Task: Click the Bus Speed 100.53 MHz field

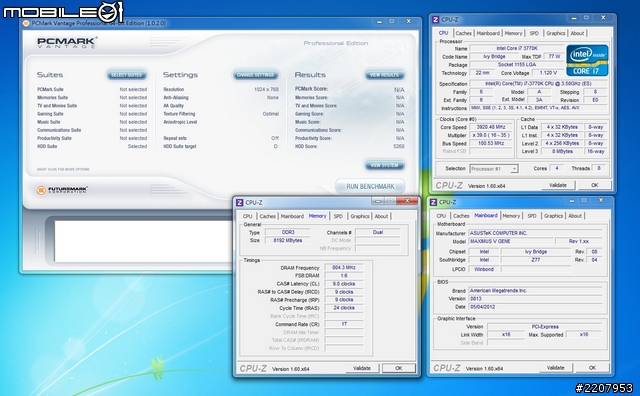Action: pyautogui.click(x=491, y=143)
